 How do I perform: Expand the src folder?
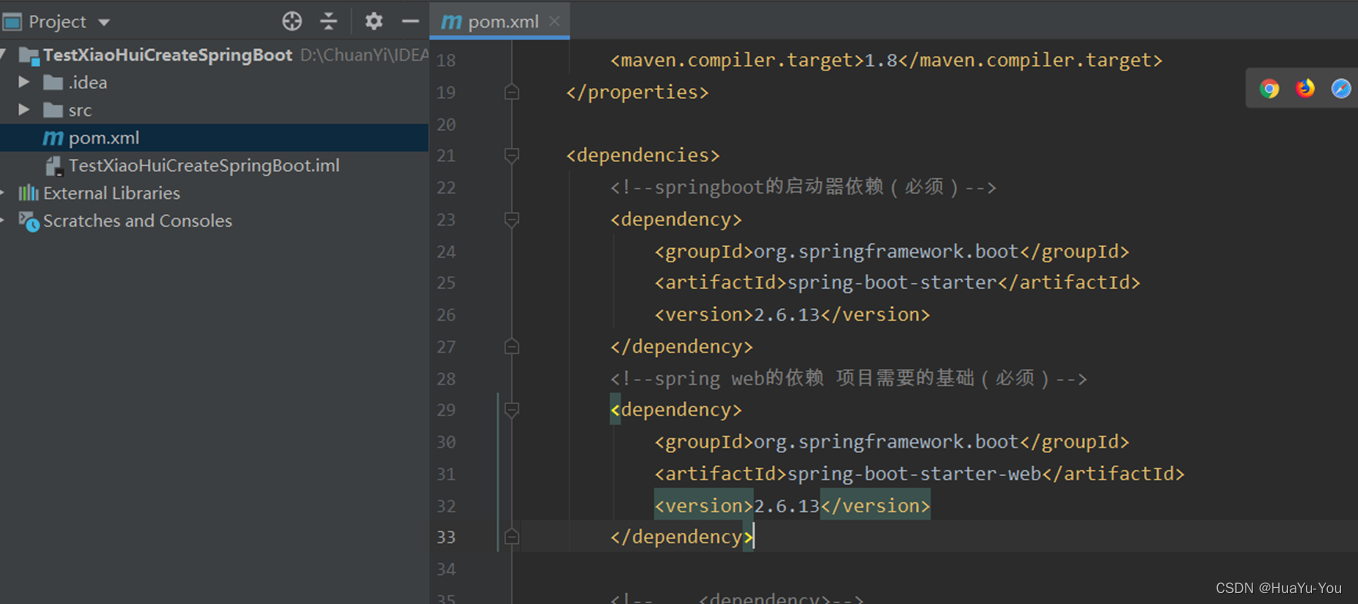tap(25, 110)
